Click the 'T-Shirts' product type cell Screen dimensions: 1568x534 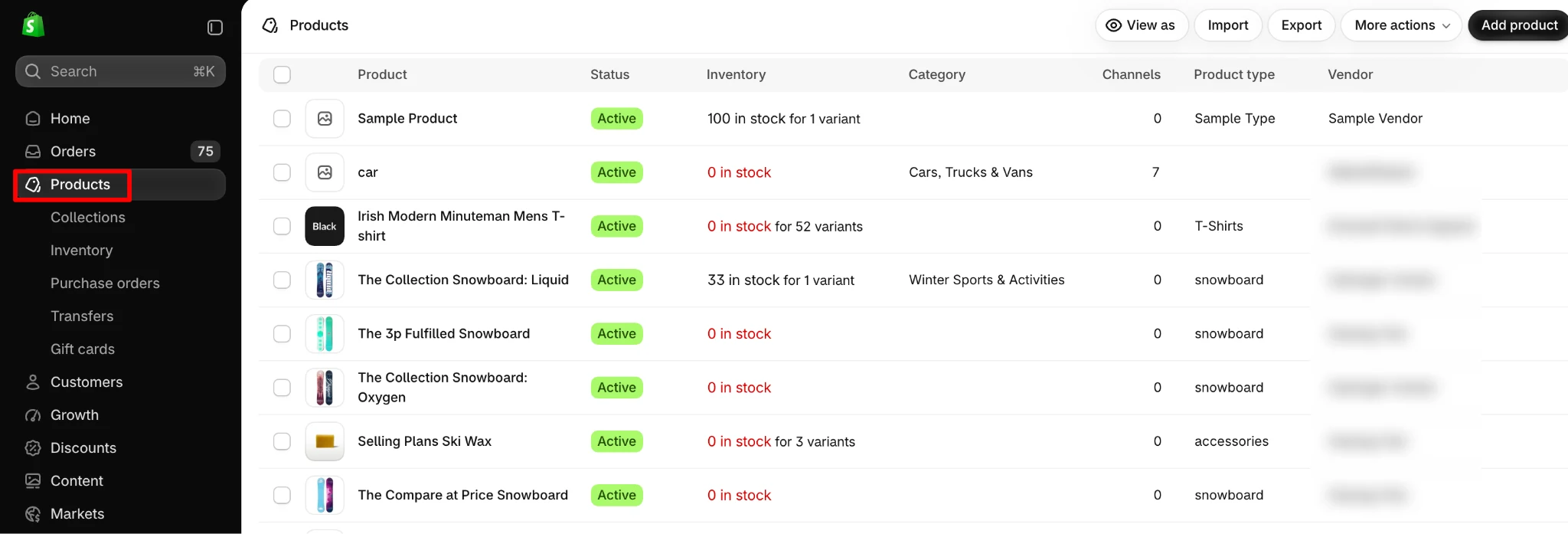1219,226
